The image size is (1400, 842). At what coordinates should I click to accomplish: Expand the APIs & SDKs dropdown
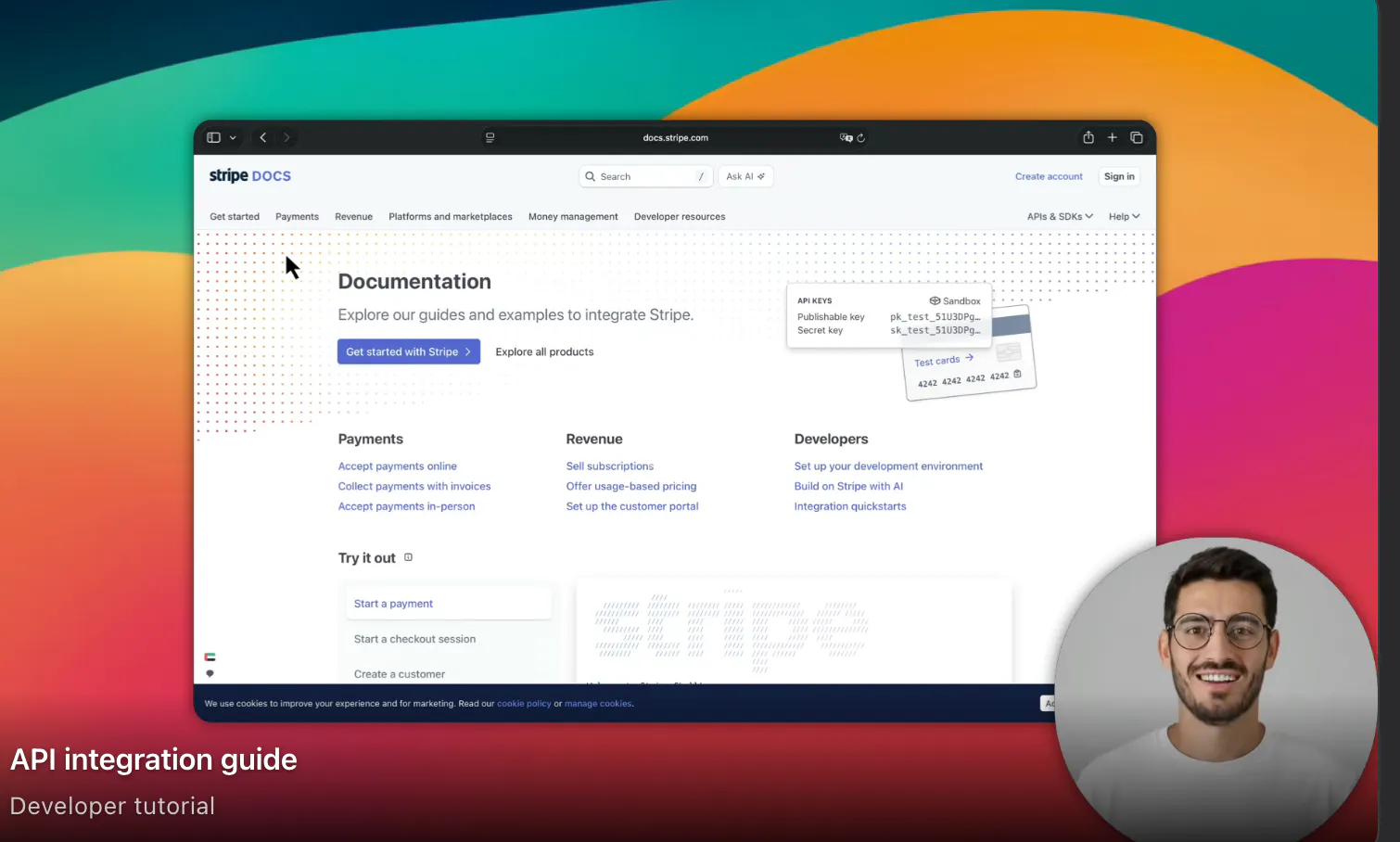(1060, 217)
